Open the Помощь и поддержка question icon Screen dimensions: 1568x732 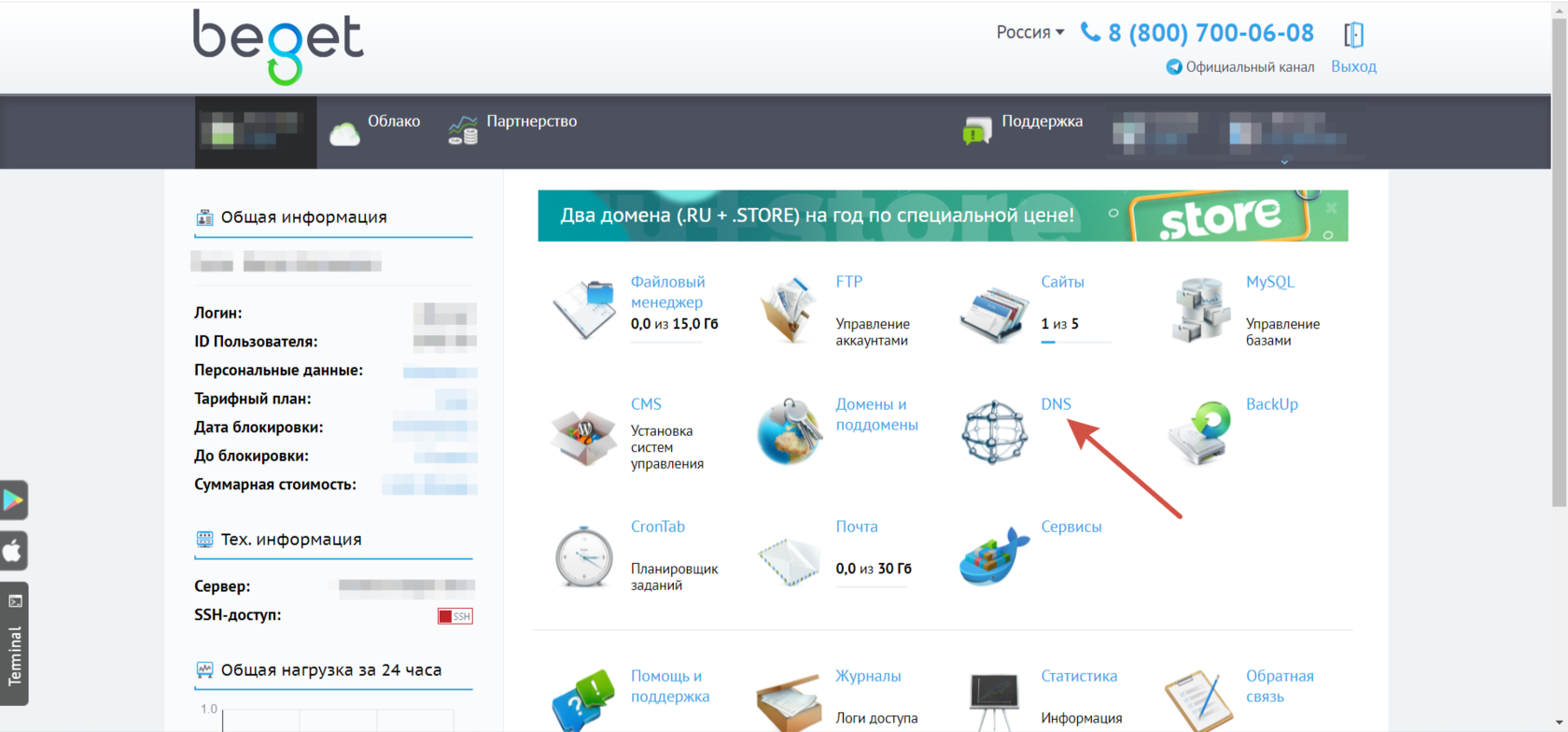(583, 700)
